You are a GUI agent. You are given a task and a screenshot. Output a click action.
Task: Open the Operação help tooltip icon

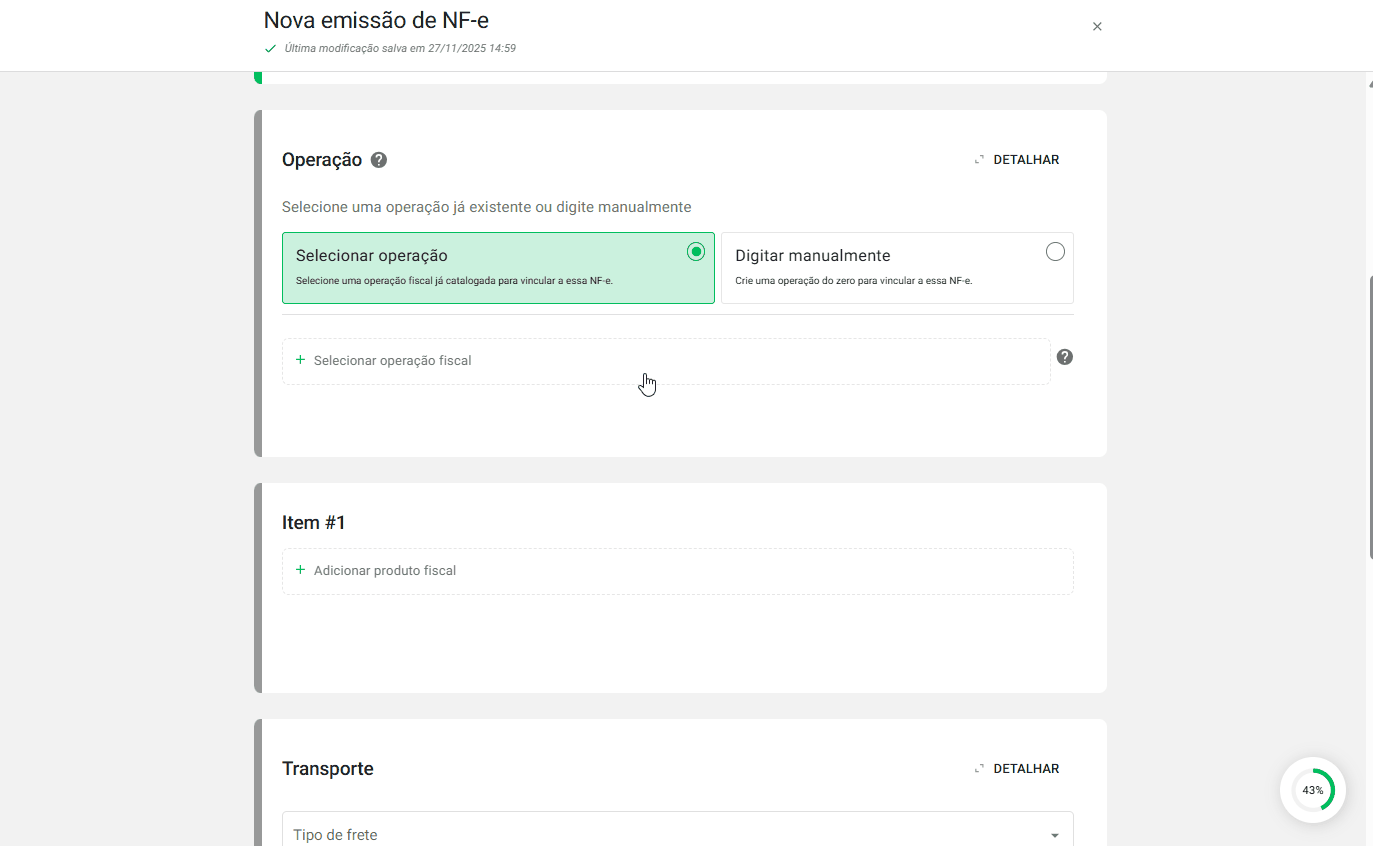378,159
